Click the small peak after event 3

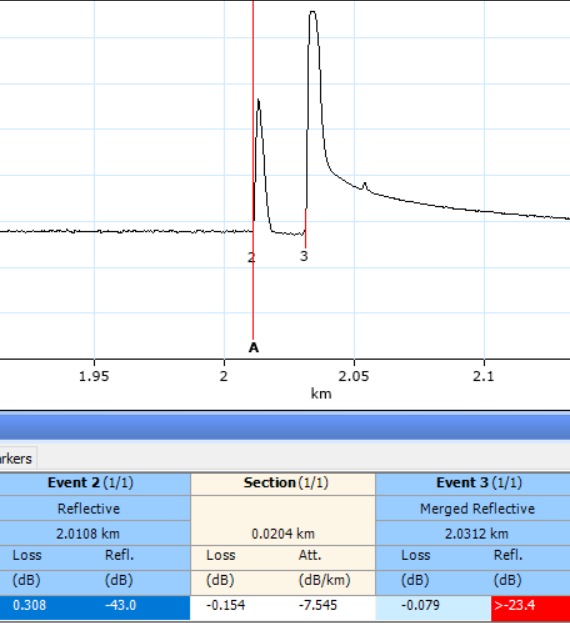(365, 186)
